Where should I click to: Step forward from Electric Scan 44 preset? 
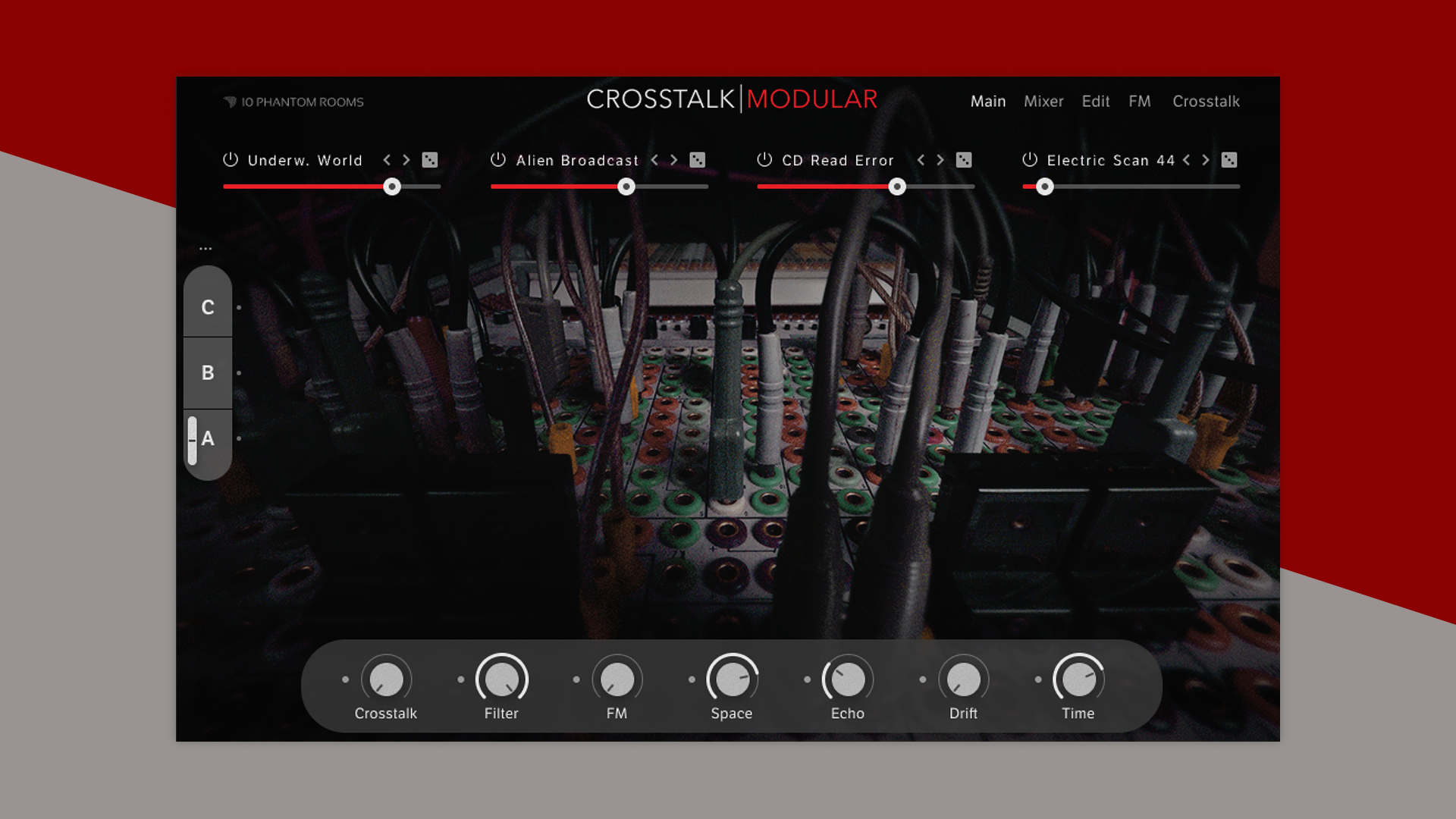coord(1206,160)
